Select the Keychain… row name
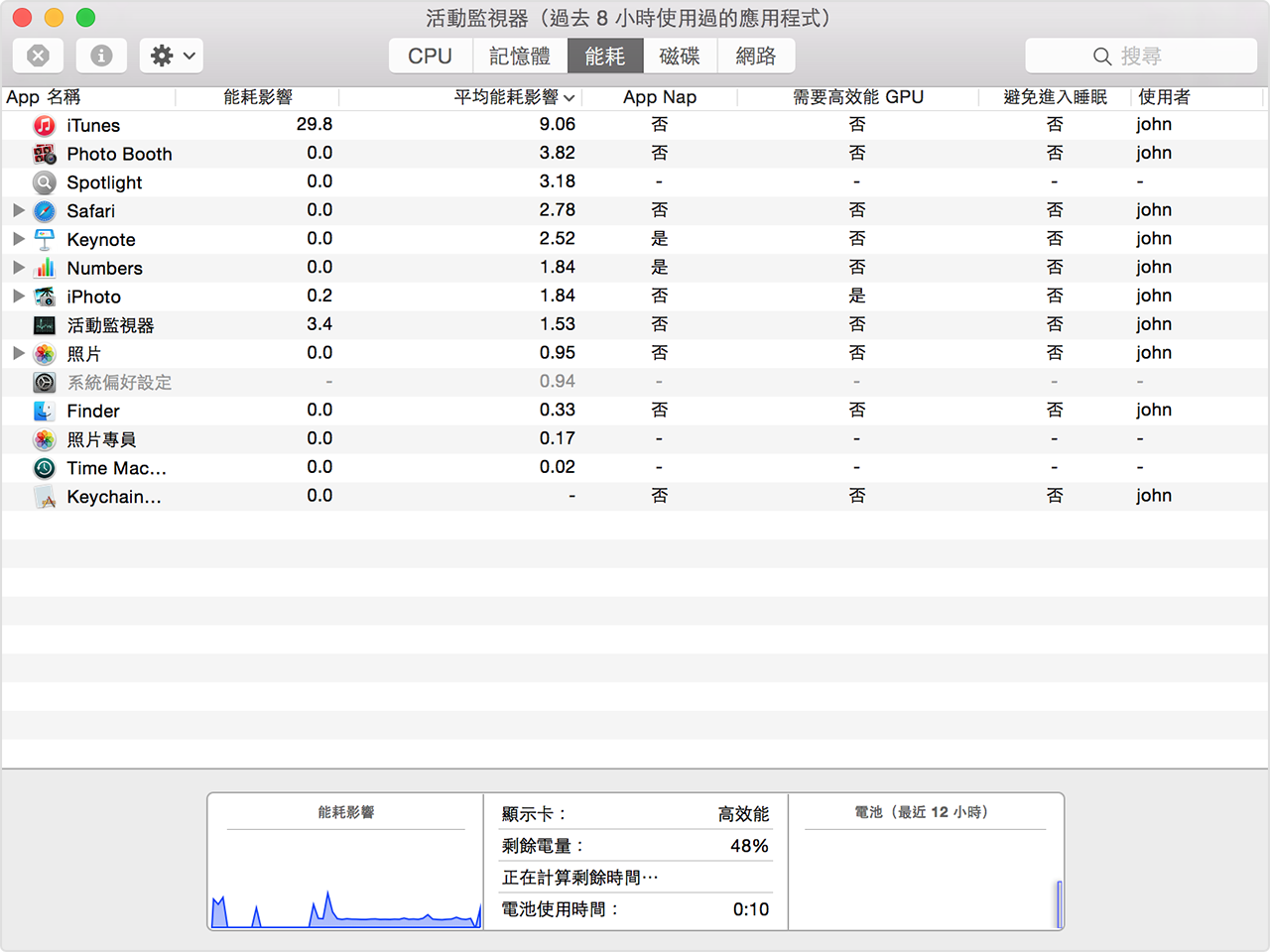The height and width of the screenshot is (952, 1270). click(113, 497)
